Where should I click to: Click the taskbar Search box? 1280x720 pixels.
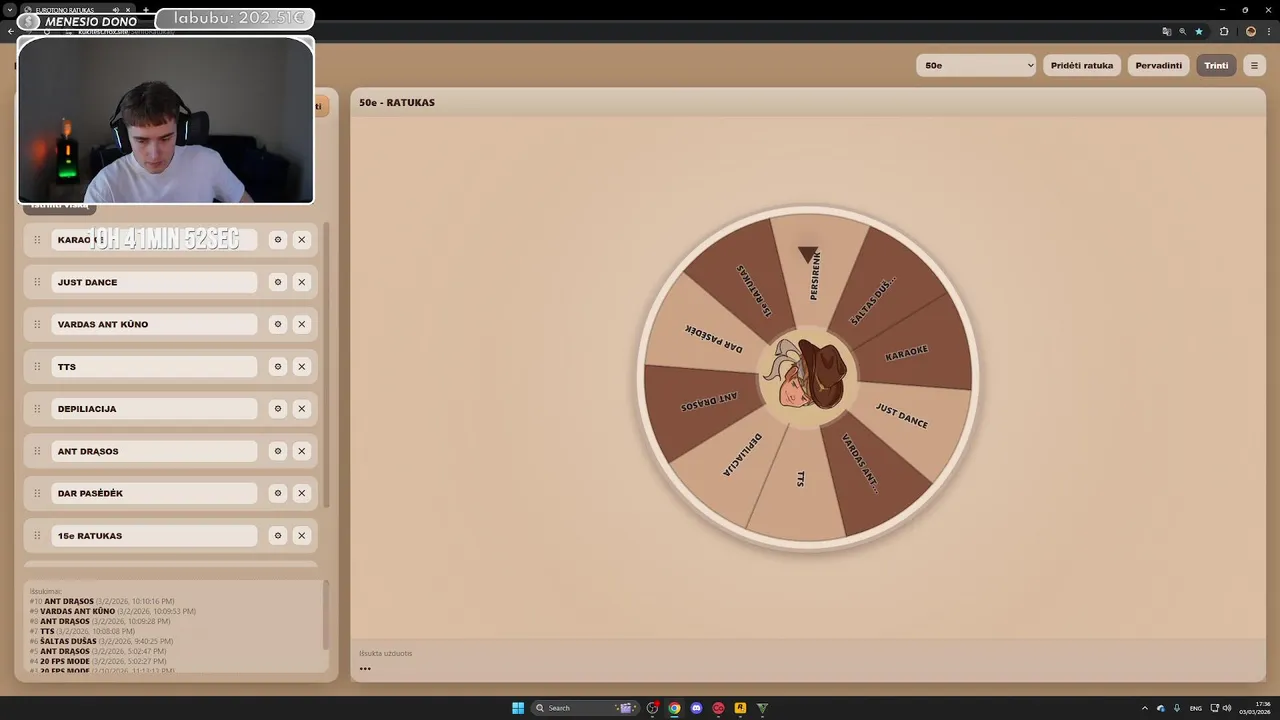point(586,708)
